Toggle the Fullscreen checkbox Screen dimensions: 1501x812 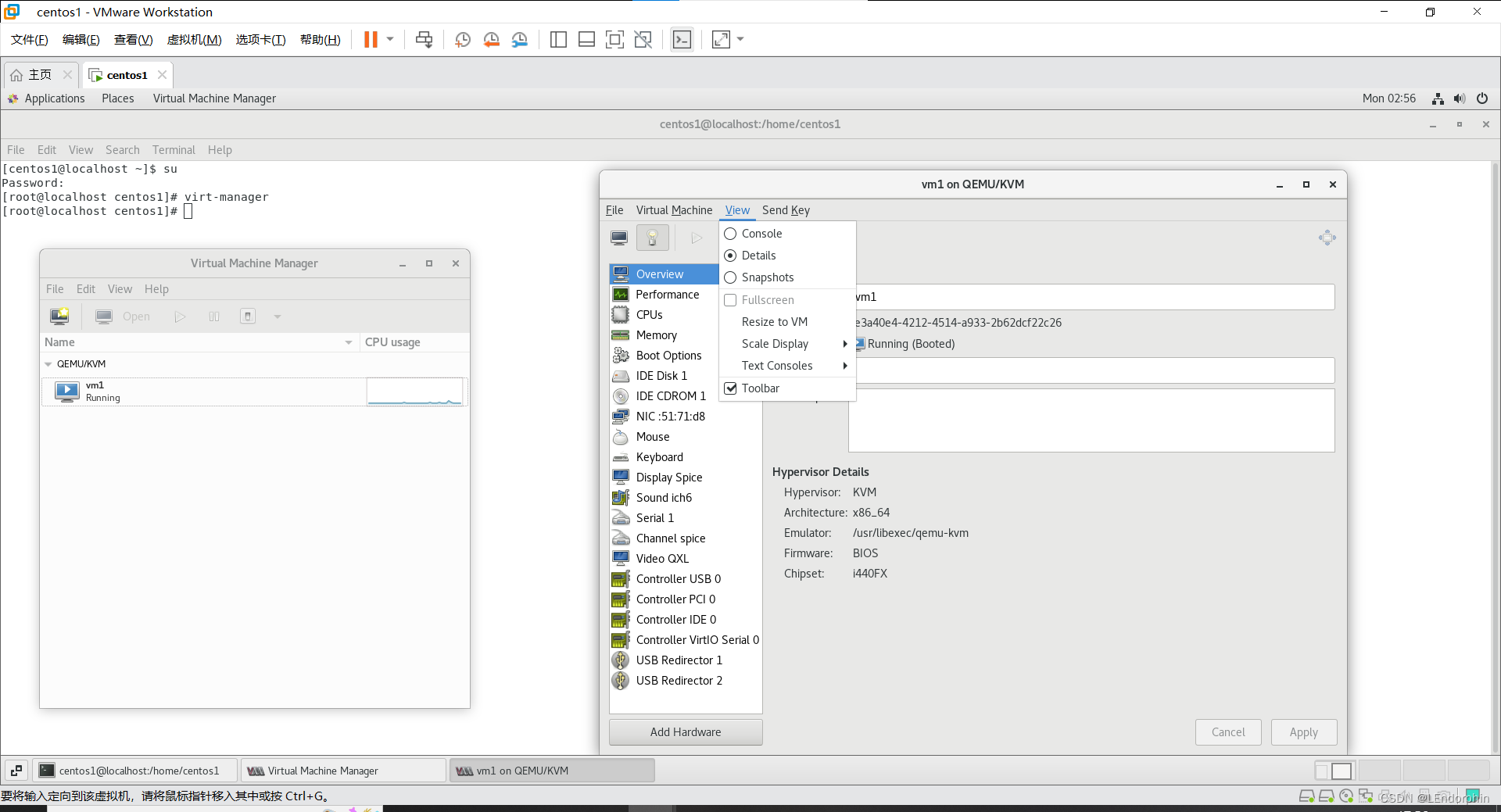[730, 300]
